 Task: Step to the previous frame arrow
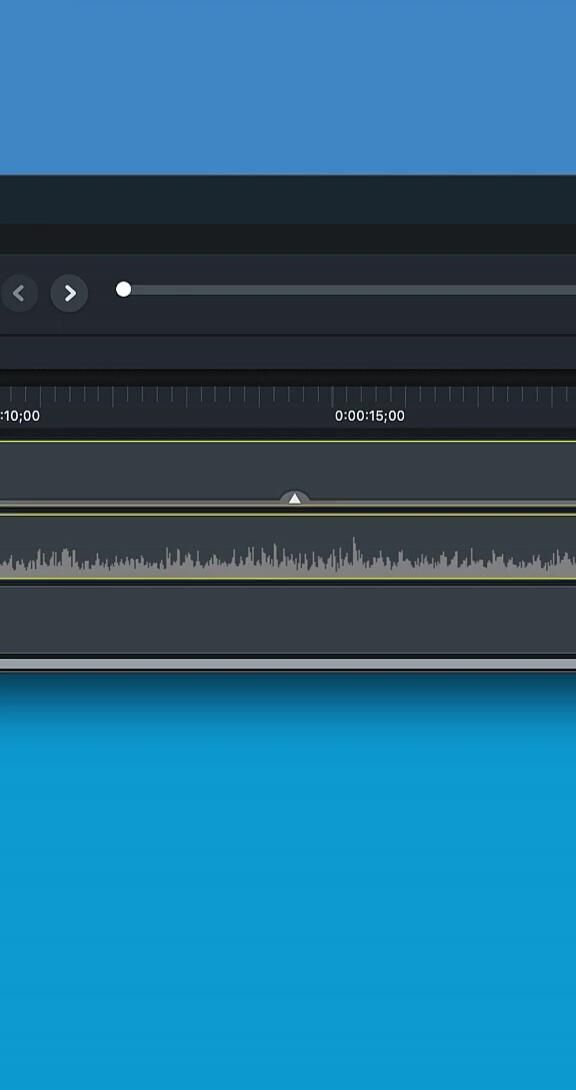tap(19, 293)
